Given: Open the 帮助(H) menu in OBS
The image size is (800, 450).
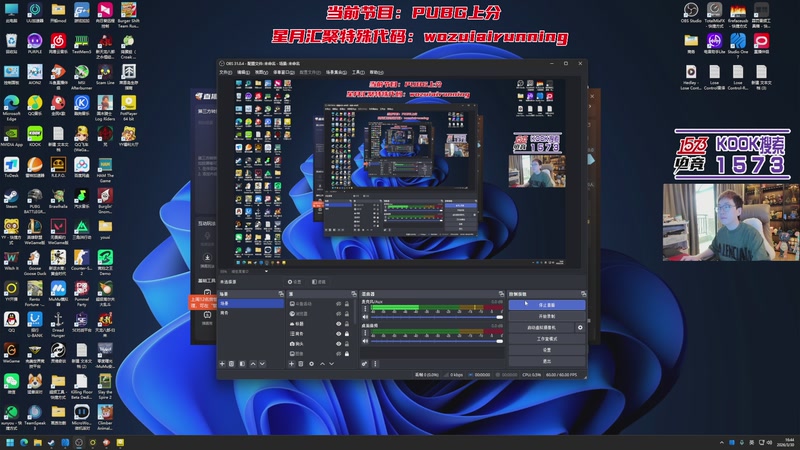Looking at the screenshot, I should 376,72.
